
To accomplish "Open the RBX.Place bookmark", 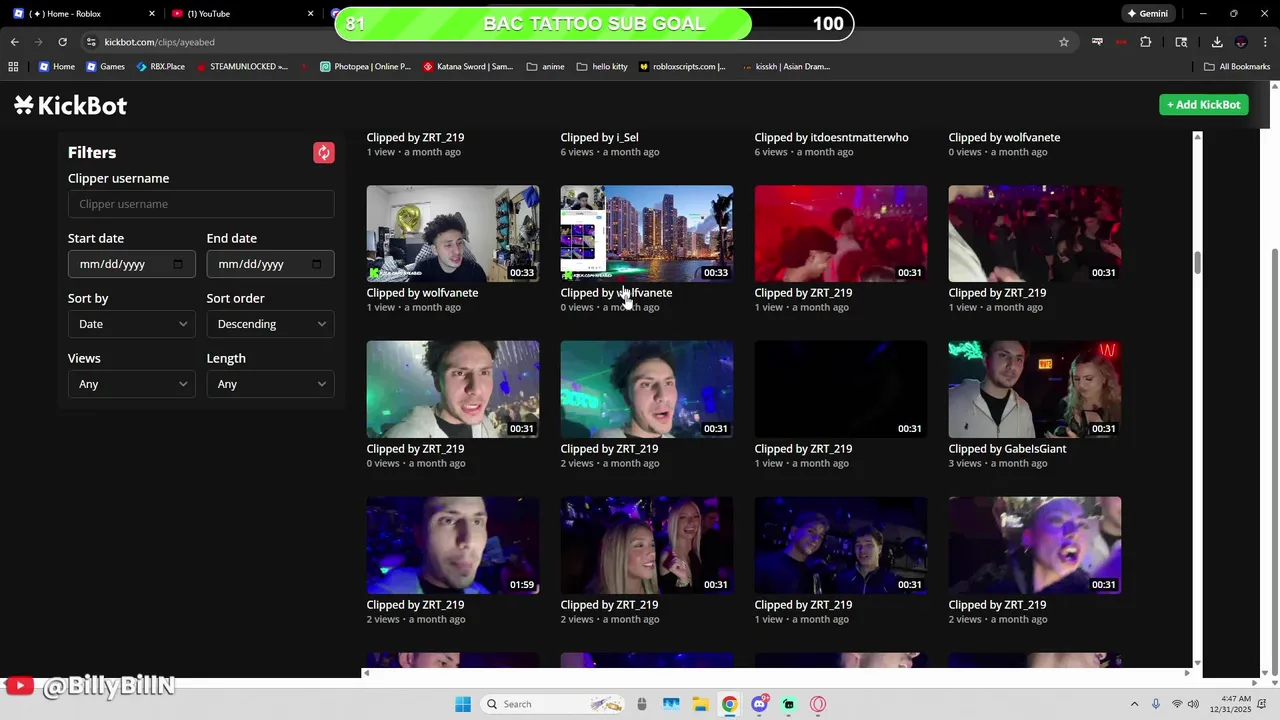I will tap(161, 67).
